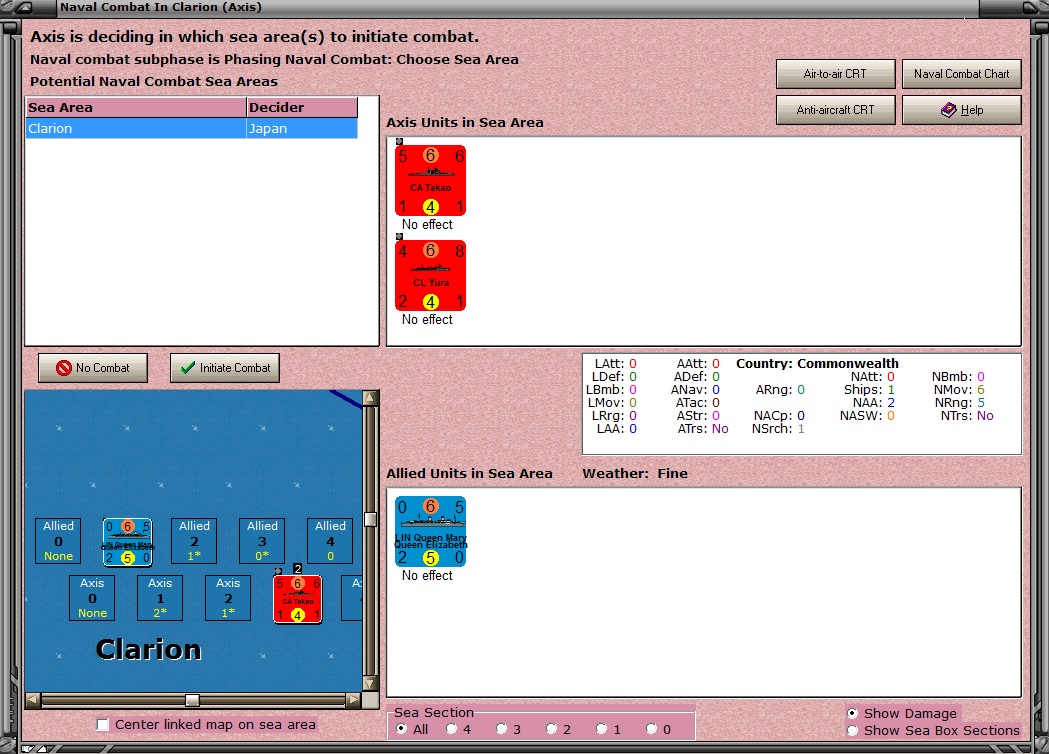Click the map vertical scrollbar thumb
The width and height of the screenshot is (1049, 754).
(x=371, y=519)
